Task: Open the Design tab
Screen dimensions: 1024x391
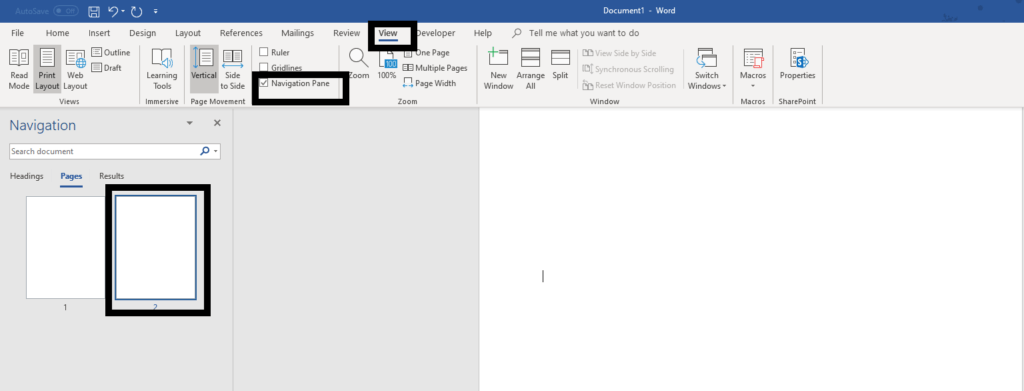Action: click(x=142, y=33)
